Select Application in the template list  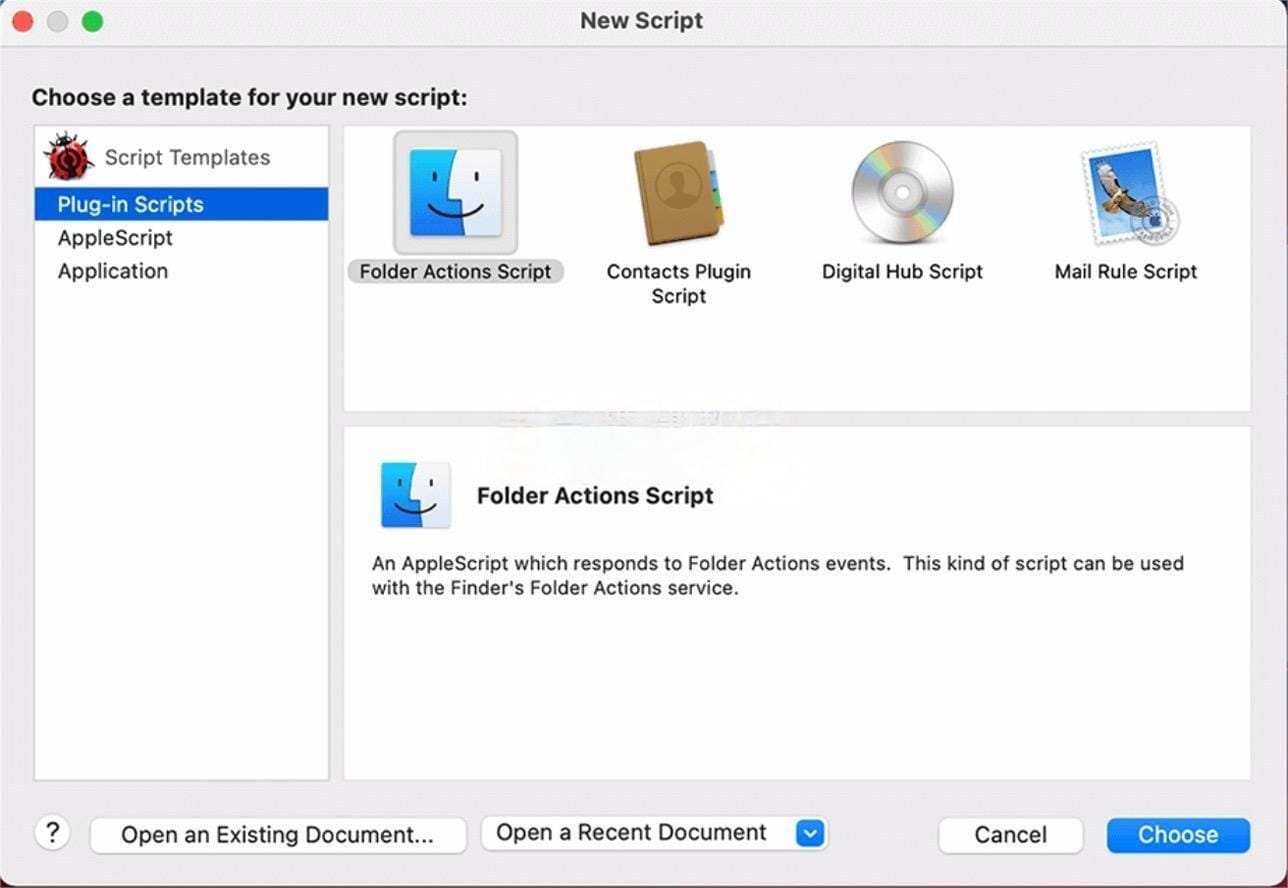pos(113,271)
